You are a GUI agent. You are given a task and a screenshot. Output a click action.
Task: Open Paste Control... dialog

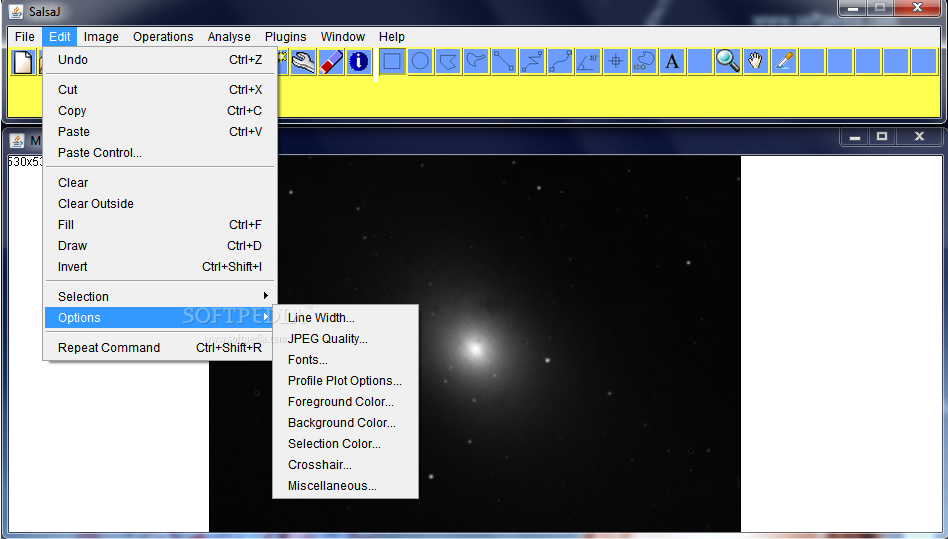pos(160,153)
